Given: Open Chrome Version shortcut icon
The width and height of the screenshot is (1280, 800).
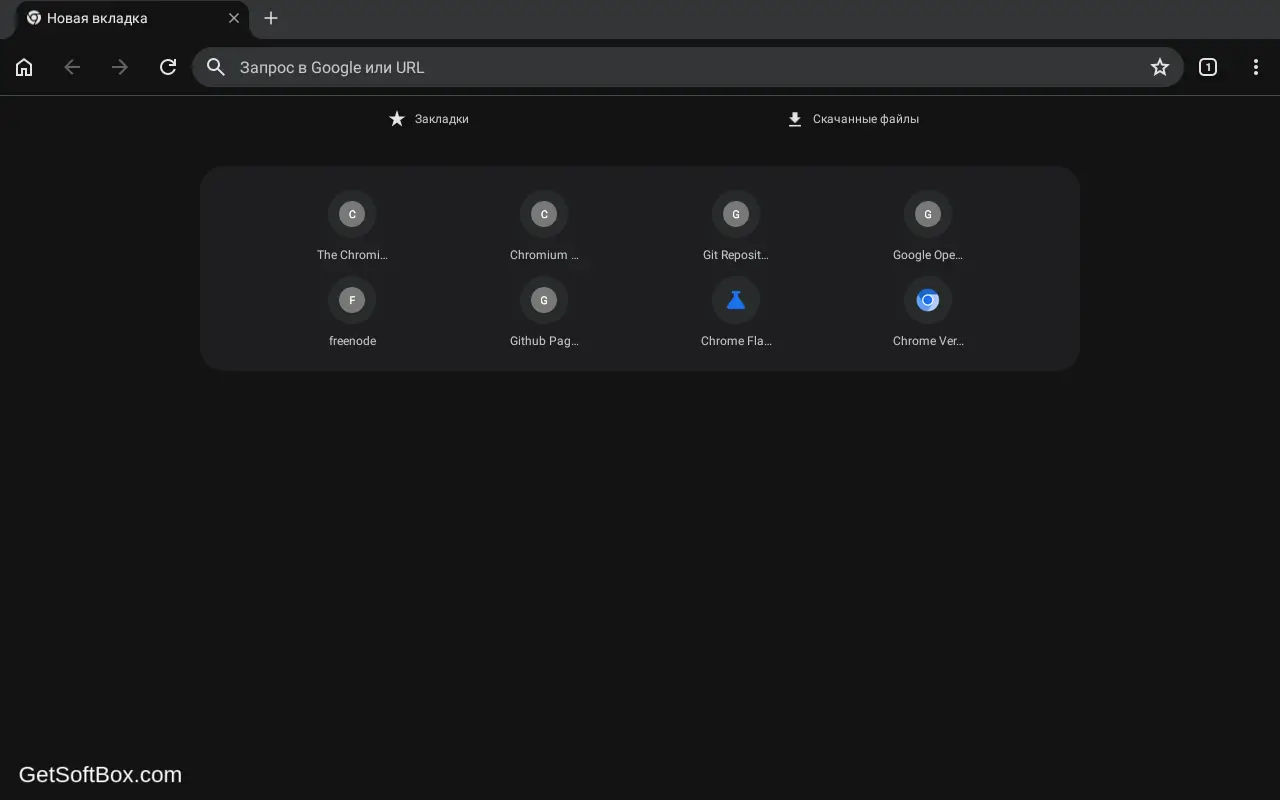Looking at the screenshot, I should [928, 300].
